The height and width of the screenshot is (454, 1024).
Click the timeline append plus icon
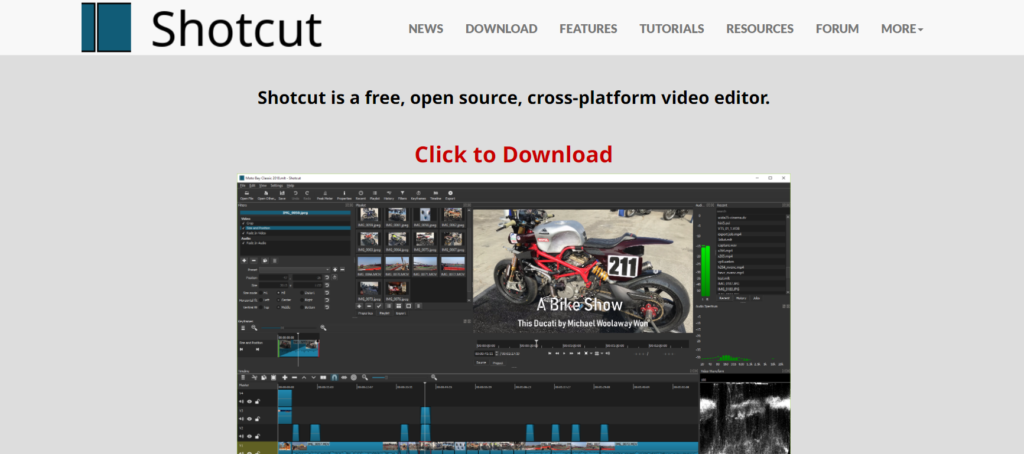coord(285,378)
